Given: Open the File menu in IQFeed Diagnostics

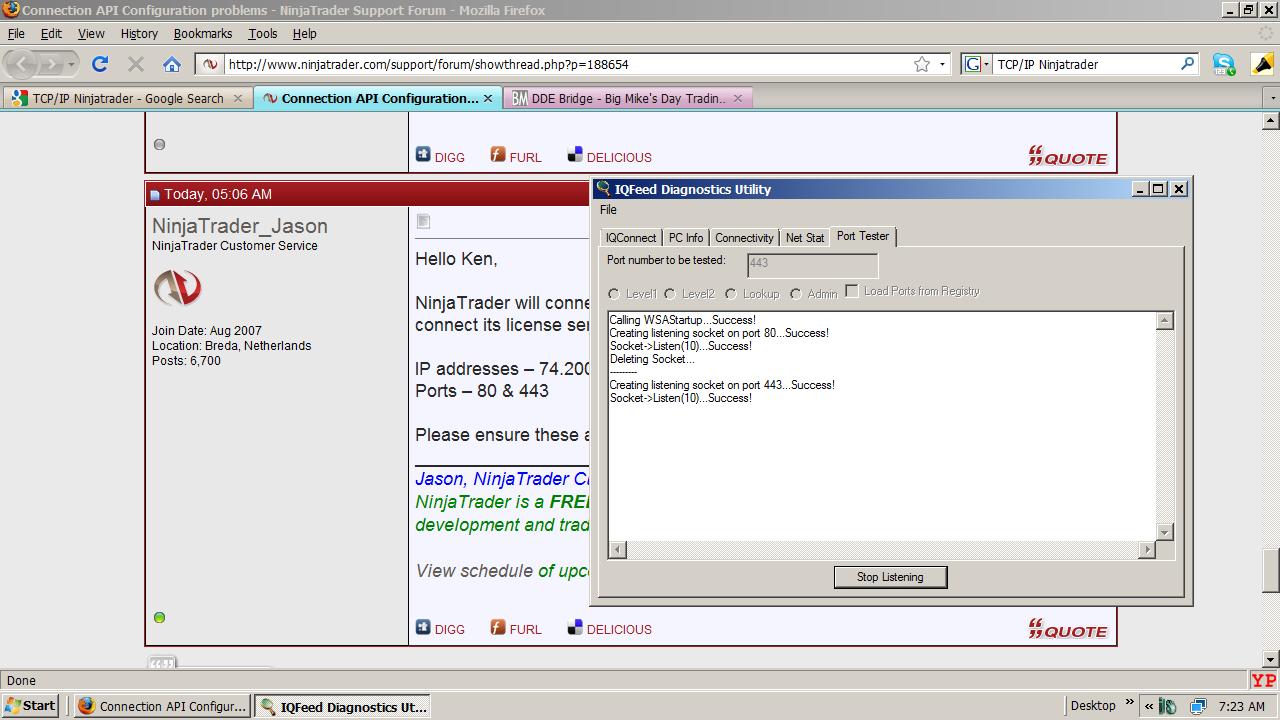Looking at the screenshot, I should click(608, 210).
